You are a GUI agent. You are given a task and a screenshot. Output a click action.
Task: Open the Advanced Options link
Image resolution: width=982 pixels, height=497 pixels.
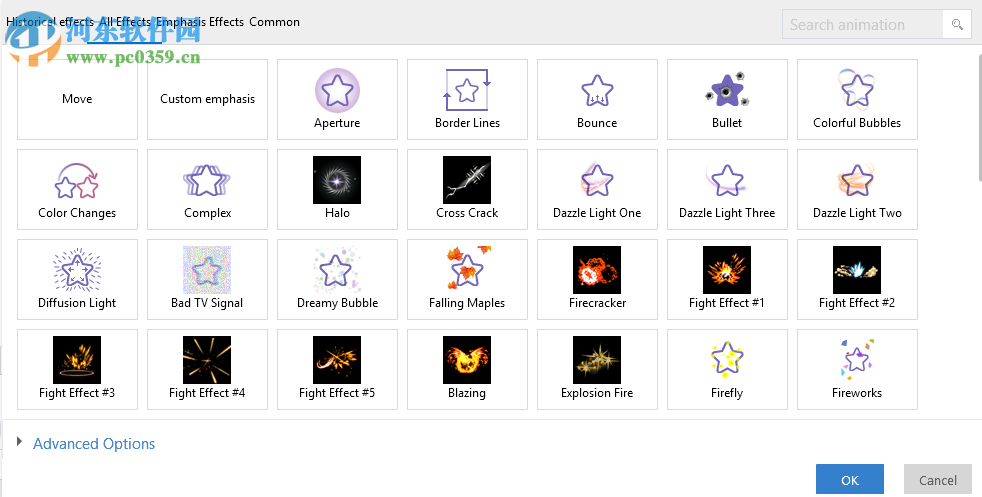94,444
